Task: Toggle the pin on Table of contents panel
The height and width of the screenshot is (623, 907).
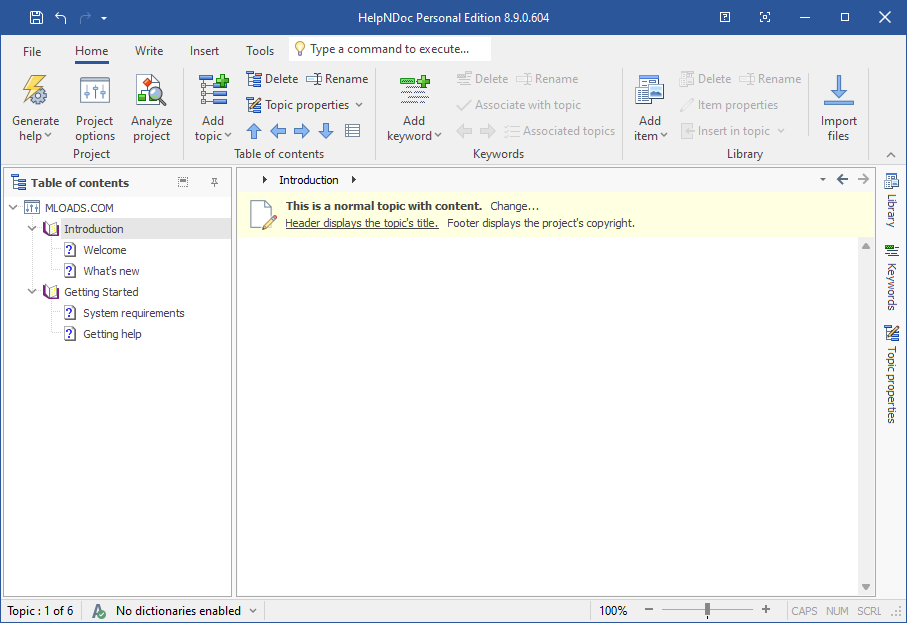Action: click(214, 182)
